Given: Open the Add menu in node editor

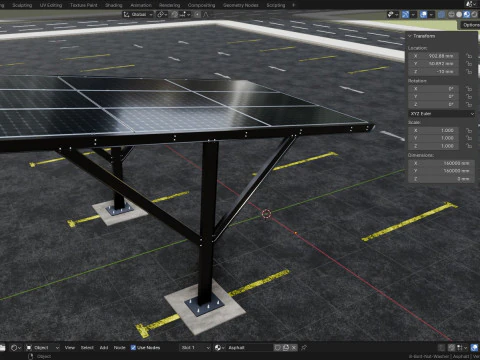Looking at the screenshot, I should (x=104, y=348).
